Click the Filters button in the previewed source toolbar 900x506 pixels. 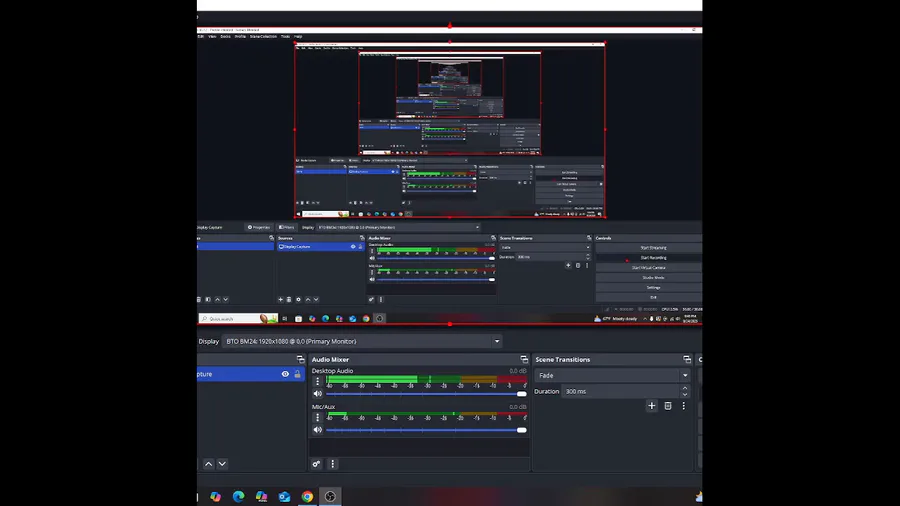tap(286, 228)
